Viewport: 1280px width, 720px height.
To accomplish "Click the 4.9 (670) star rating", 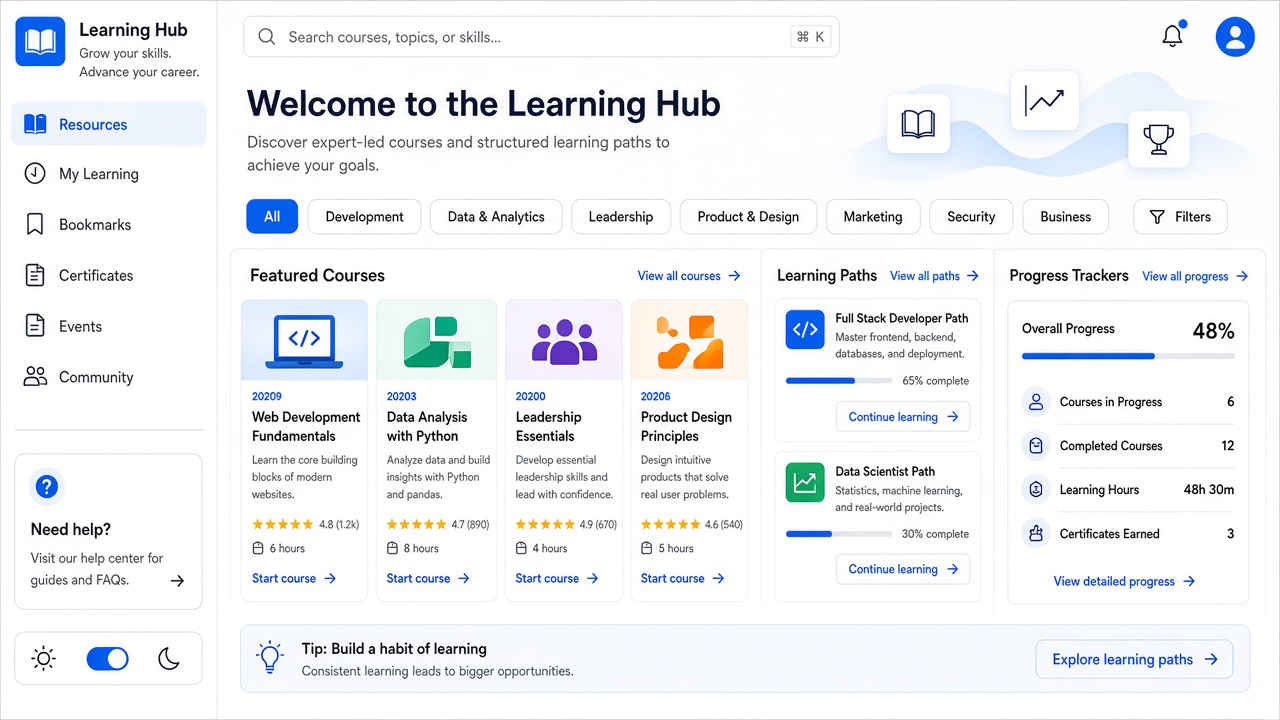I will pyautogui.click(x=566, y=524).
